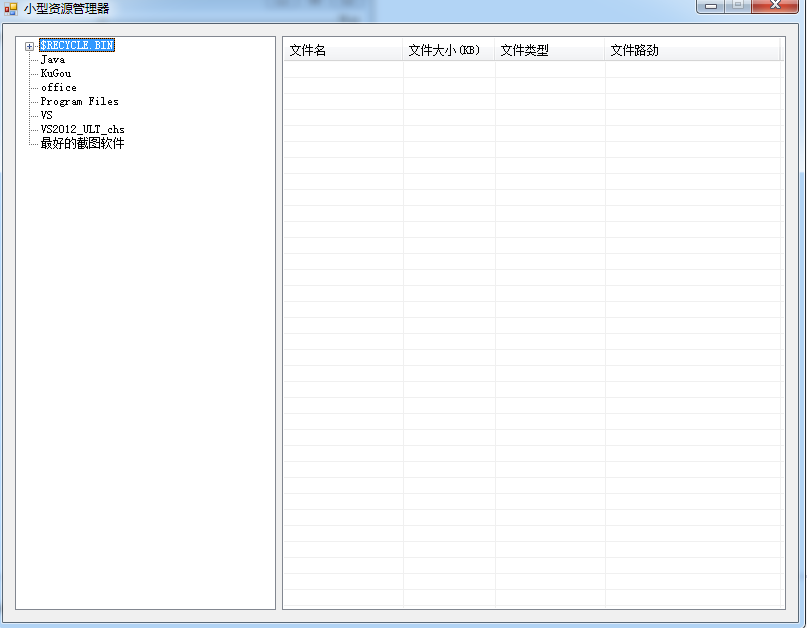Open the KuGou folder node
This screenshot has height=628, width=807.
pyautogui.click(x=56, y=74)
